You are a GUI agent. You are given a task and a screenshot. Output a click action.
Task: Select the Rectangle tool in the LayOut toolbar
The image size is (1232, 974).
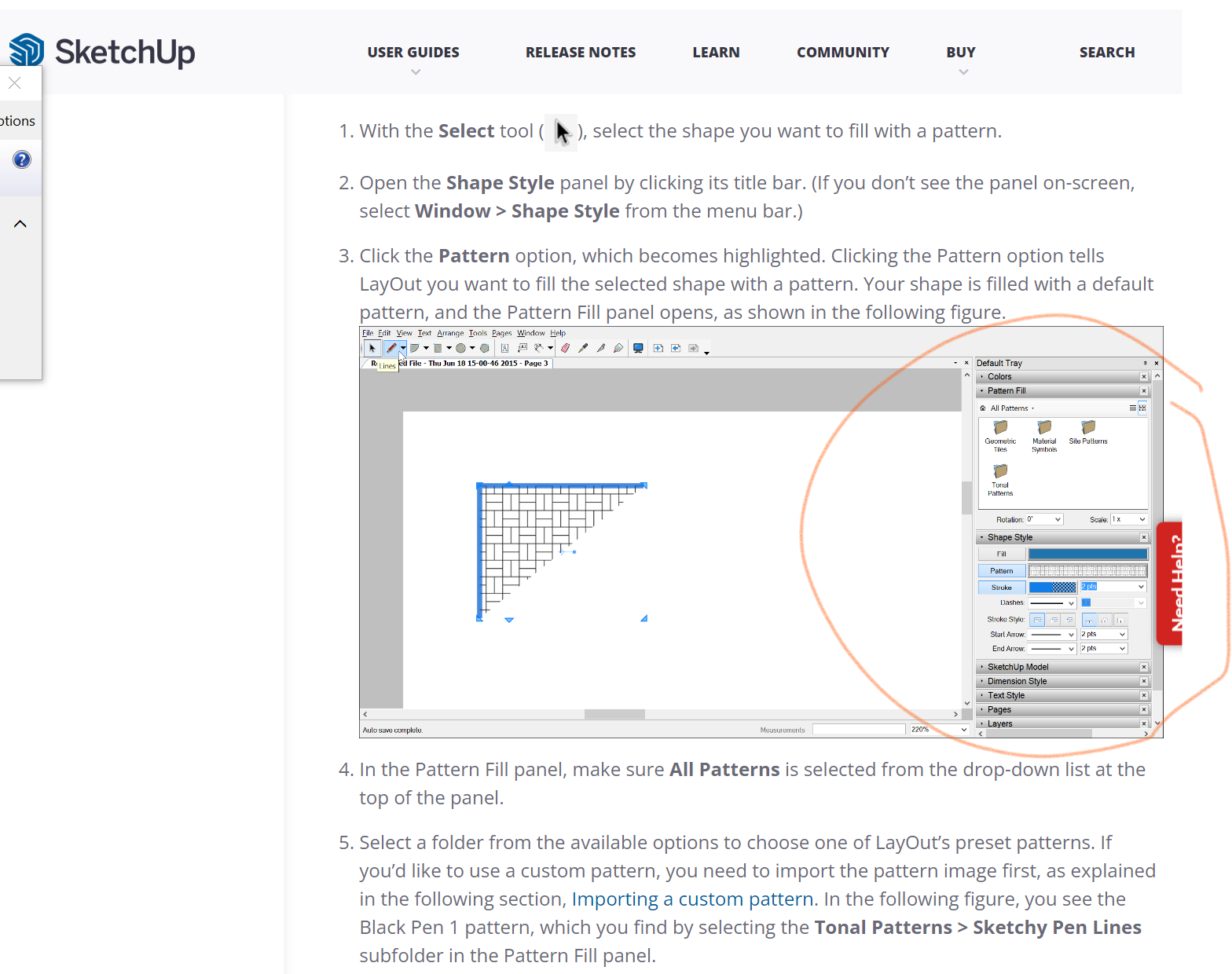click(438, 348)
